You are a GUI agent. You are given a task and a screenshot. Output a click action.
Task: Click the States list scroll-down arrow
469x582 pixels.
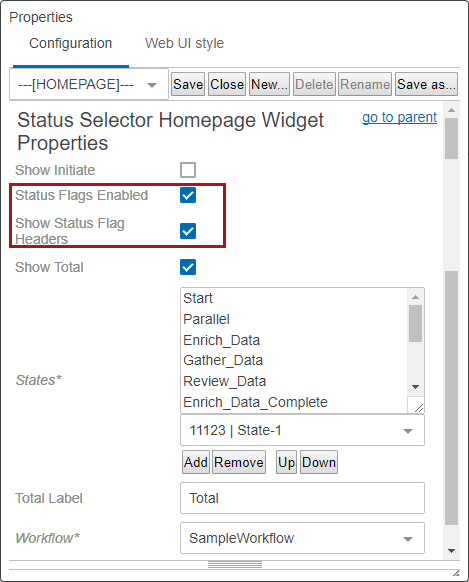415,387
